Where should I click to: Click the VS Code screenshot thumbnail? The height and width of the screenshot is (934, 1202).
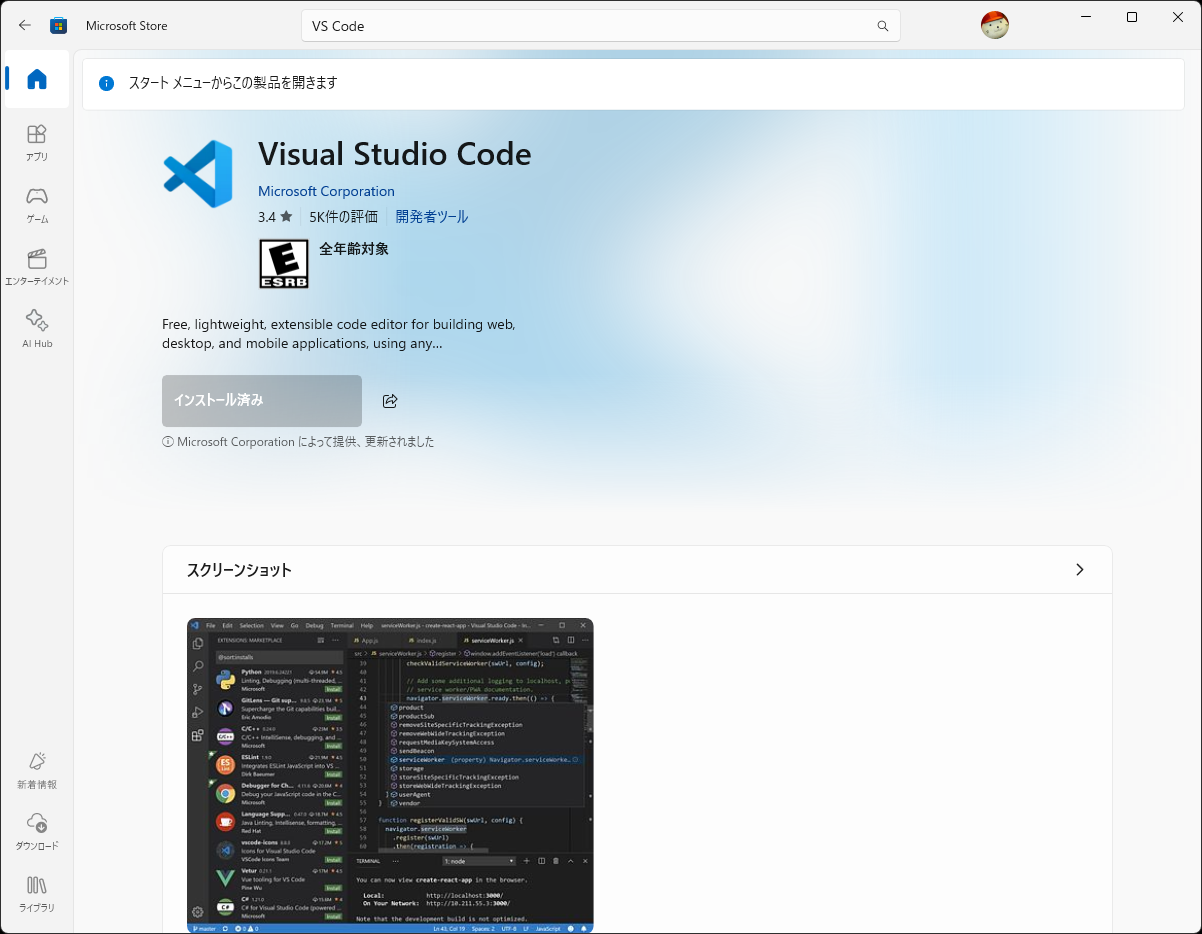[389, 775]
